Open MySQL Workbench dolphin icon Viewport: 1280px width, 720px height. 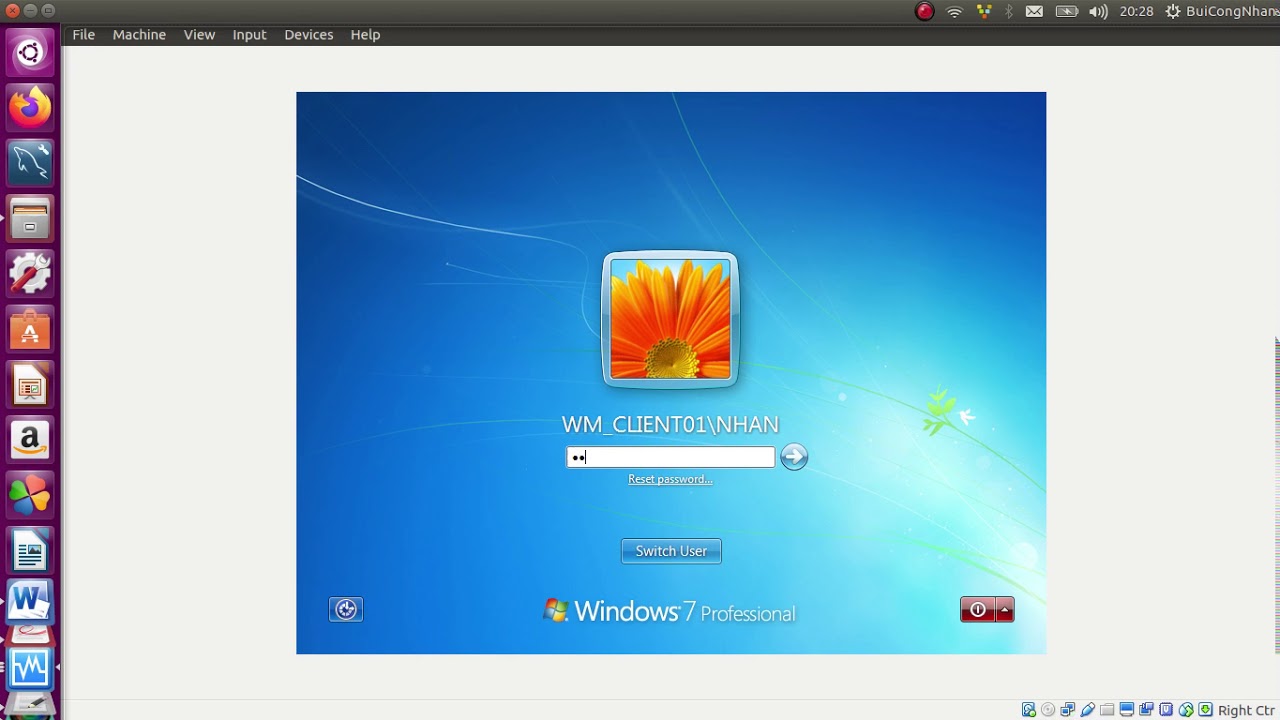tap(30, 162)
